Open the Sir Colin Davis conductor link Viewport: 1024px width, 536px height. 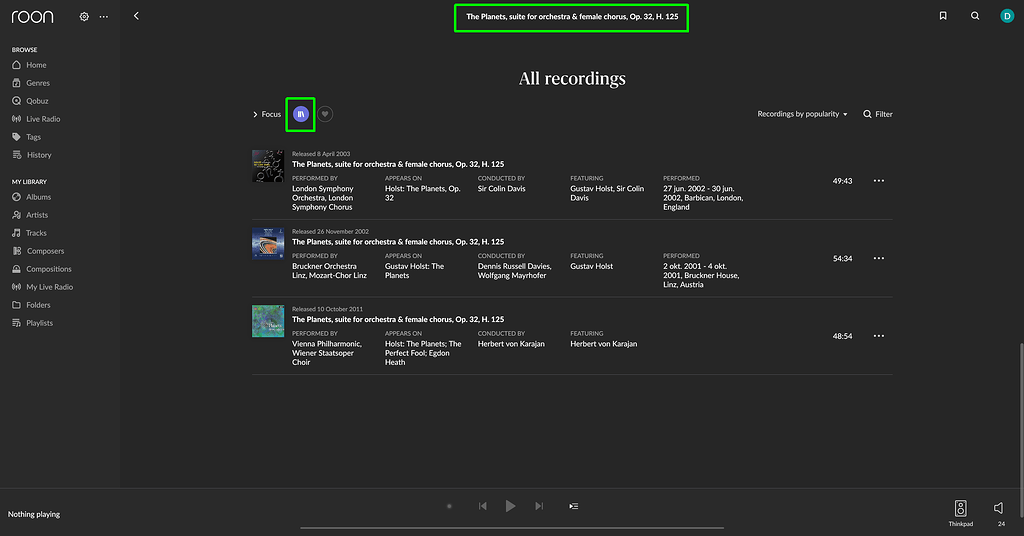[x=502, y=188]
